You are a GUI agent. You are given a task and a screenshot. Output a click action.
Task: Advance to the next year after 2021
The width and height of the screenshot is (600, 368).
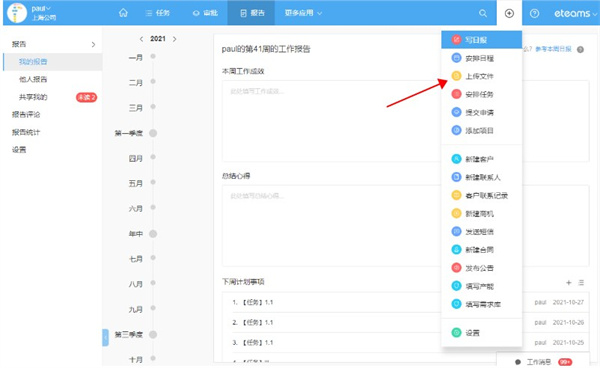coord(174,39)
